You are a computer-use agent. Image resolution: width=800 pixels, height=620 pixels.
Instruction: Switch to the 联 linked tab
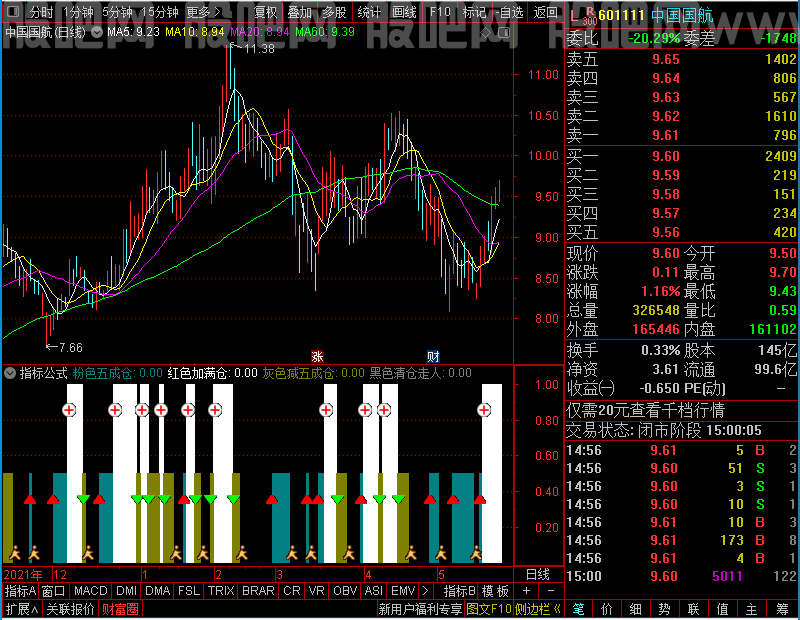(693, 609)
